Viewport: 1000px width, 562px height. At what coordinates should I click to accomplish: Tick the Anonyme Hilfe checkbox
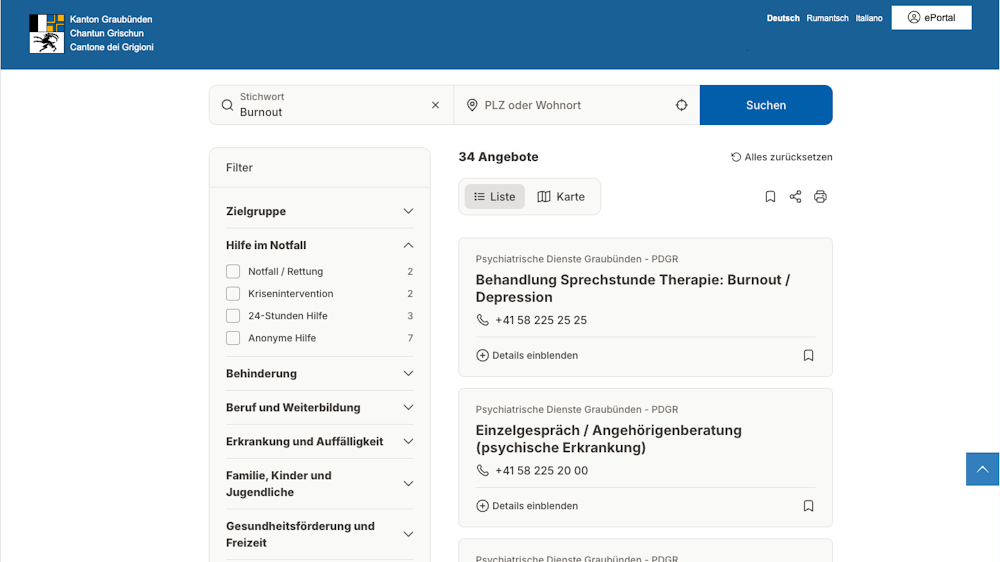tap(233, 338)
